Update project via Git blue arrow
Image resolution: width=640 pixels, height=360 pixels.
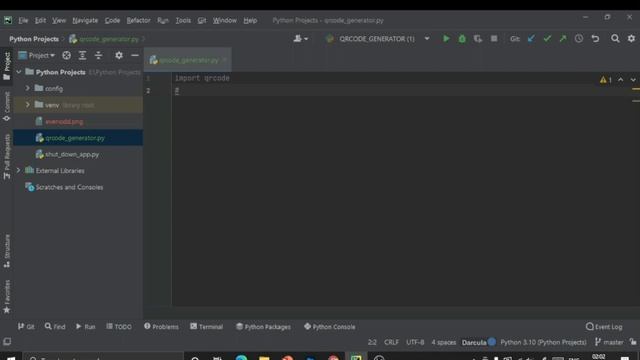[x=531, y=39]
